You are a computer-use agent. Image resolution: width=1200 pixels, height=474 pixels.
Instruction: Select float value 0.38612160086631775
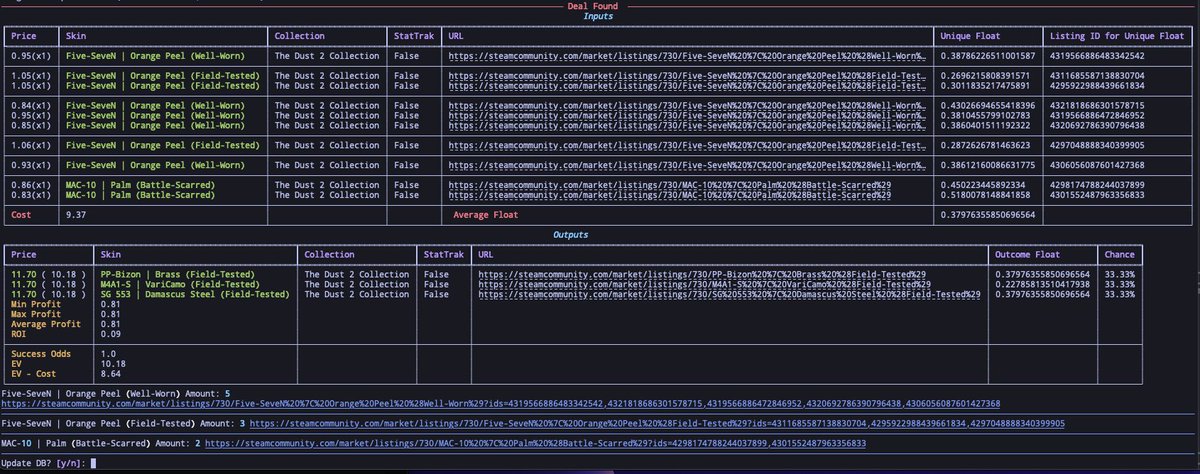990,163
